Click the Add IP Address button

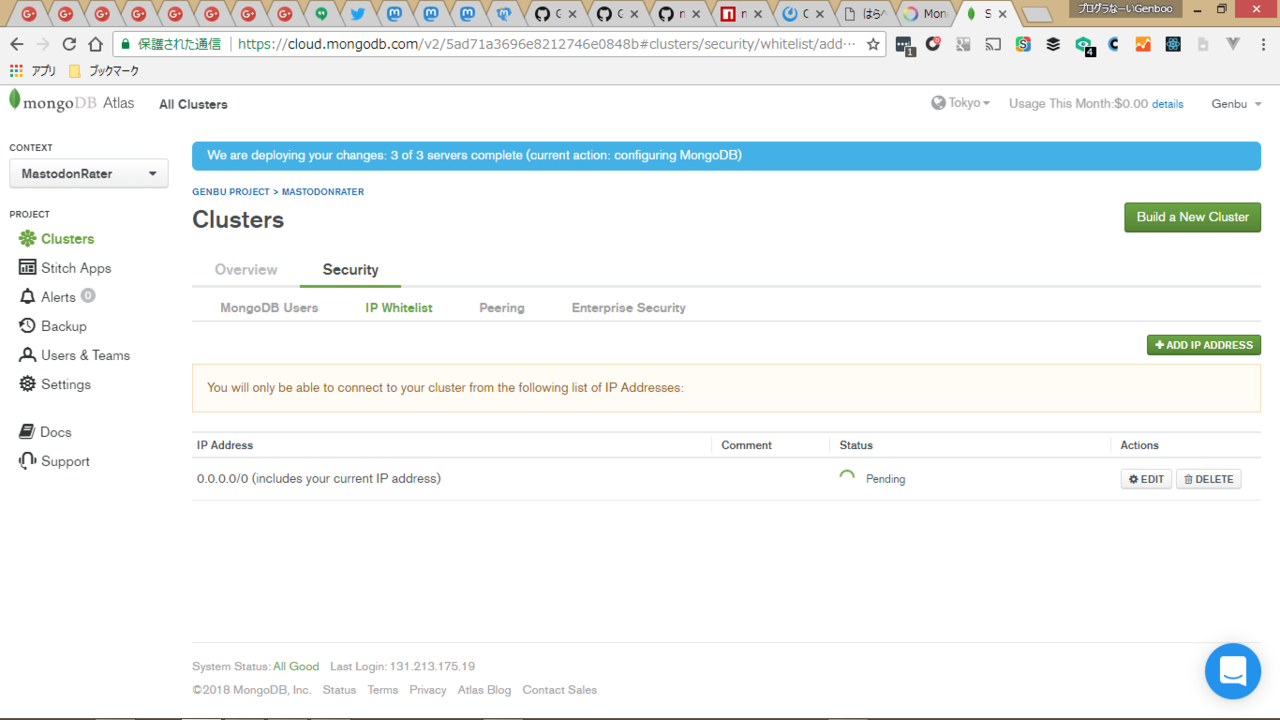[x=1203, y=345]
